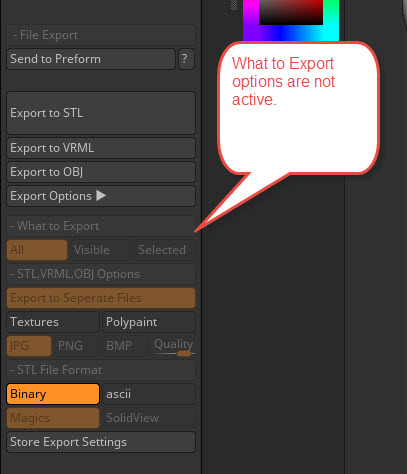Select the Selected export option
The width and height of the screenshot is (407, 474).
[x=163, y=250]
